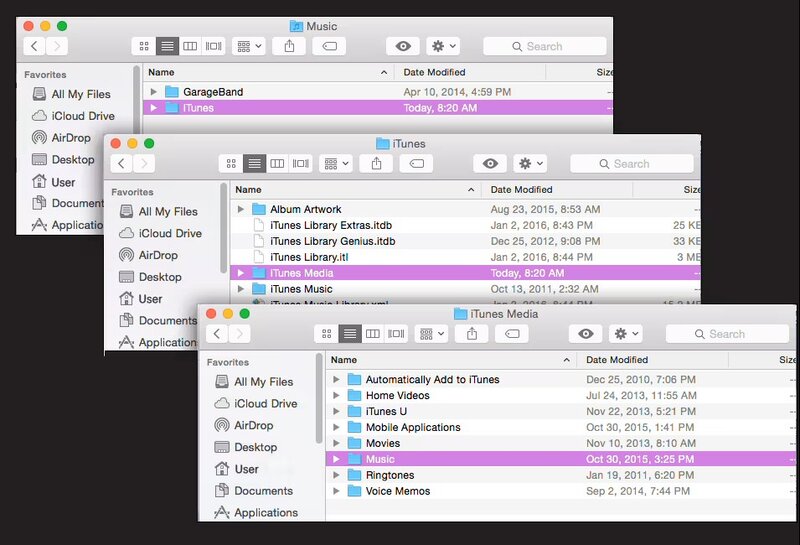Select iTunes Library.itl file

(x=465, y=257)
